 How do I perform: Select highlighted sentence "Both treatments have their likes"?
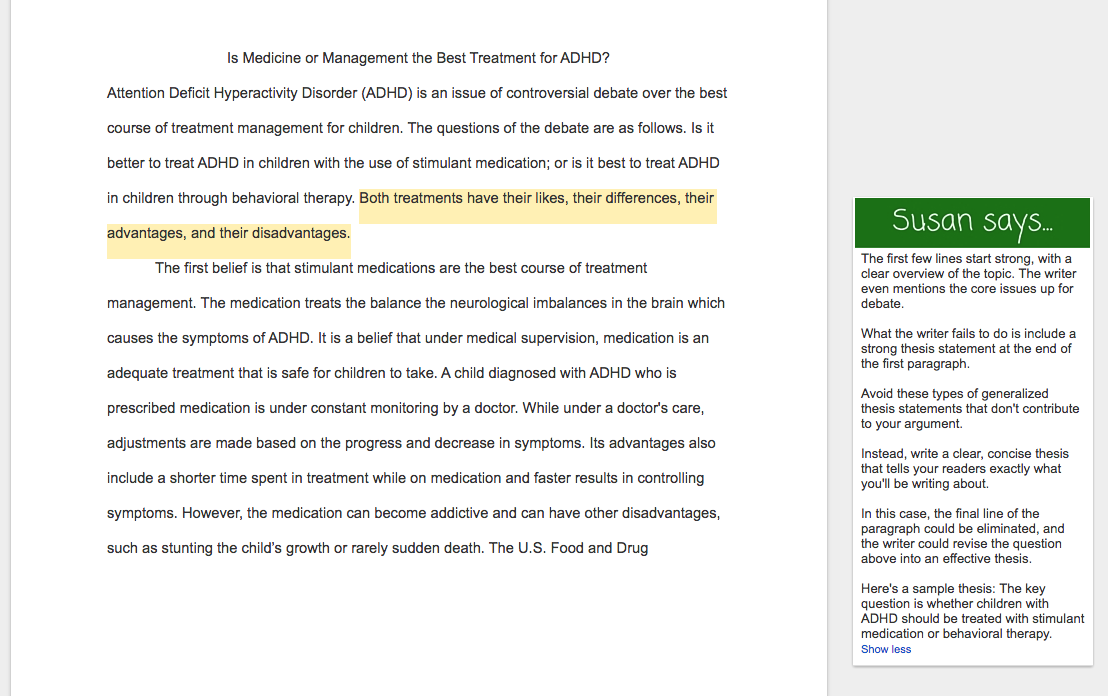[x=536, y=198]
